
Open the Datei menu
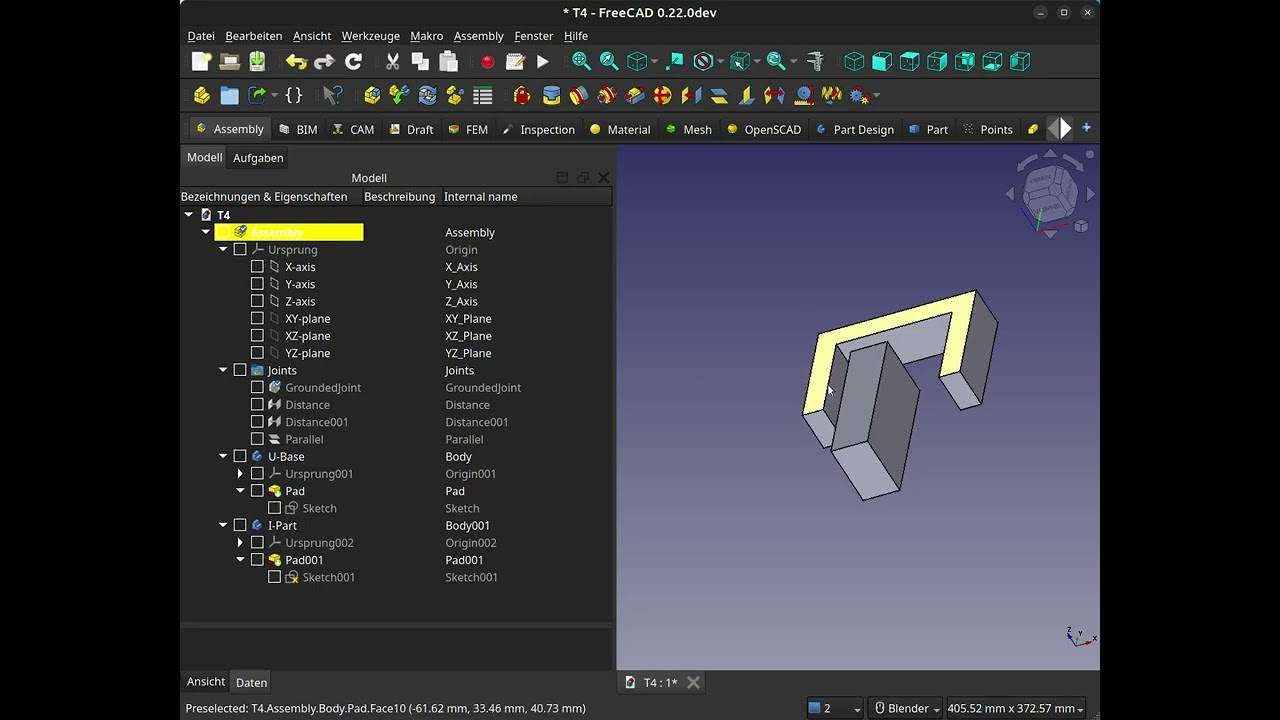(201, 36)
